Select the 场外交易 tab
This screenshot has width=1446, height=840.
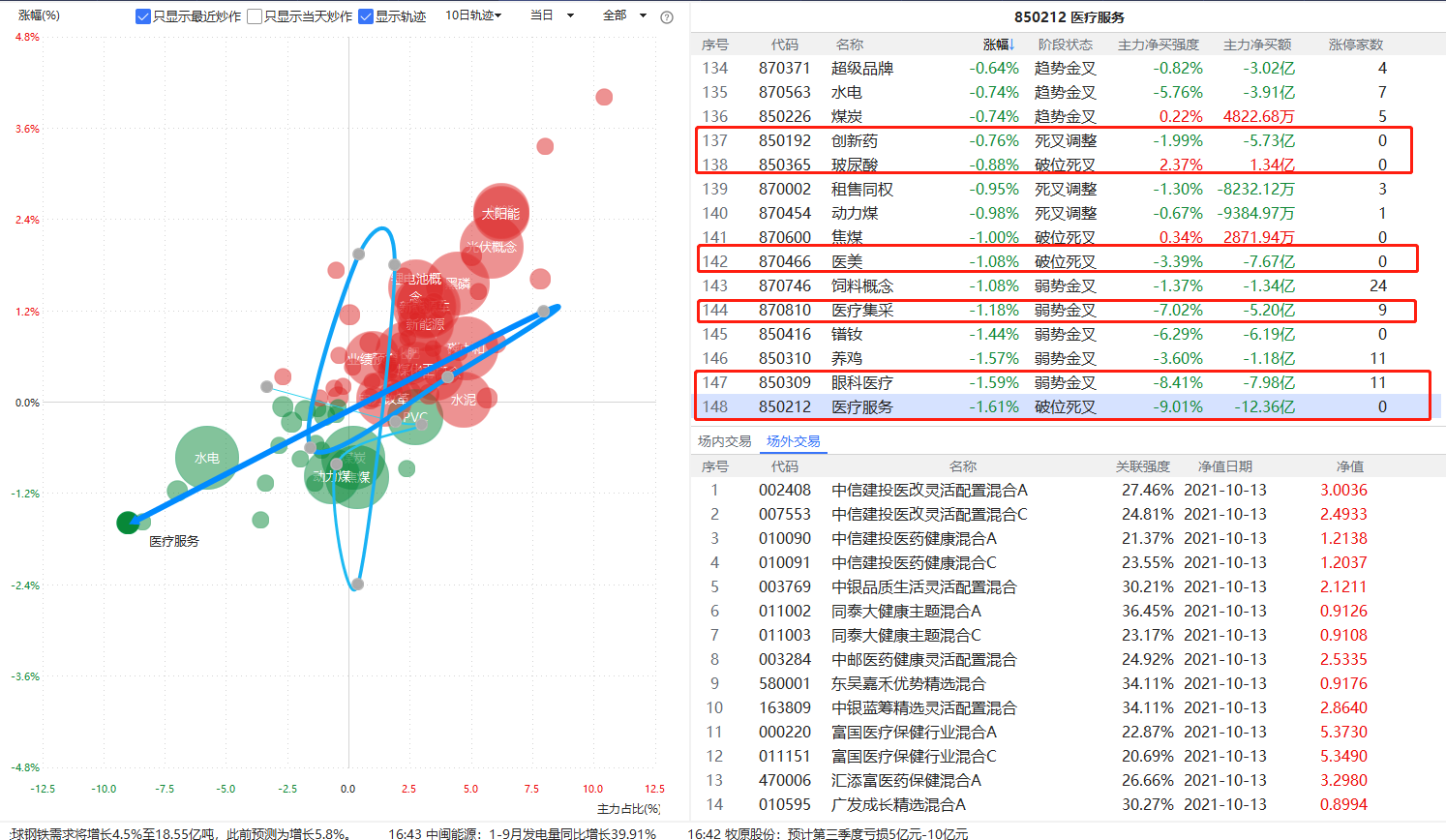point(793,441)
